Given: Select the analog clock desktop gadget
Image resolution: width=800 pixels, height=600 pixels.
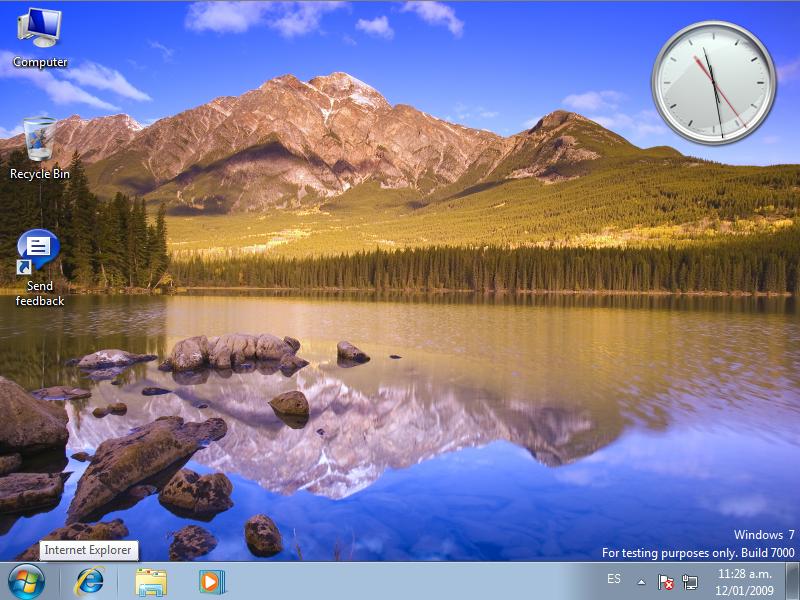Looking at the screenshot, I should [x=713, y=83].
